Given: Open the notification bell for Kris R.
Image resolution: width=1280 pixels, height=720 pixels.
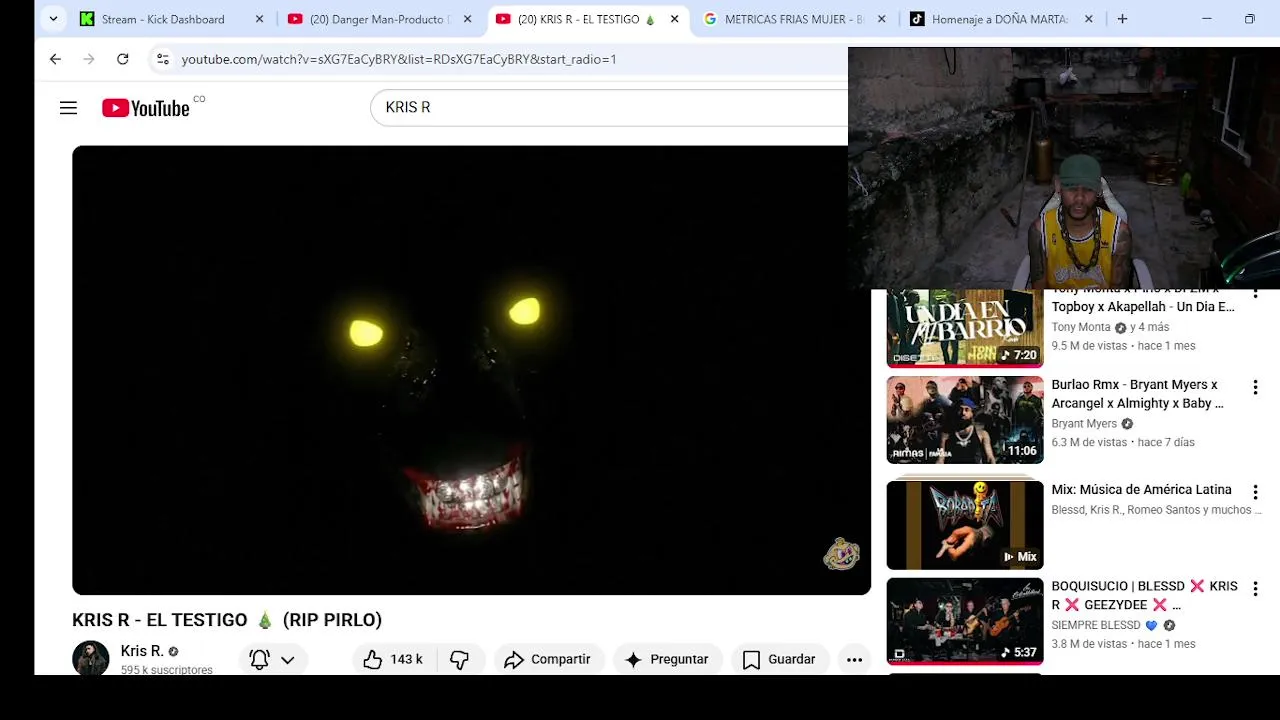Looking at the screenshot, I should tap(259, 659).
